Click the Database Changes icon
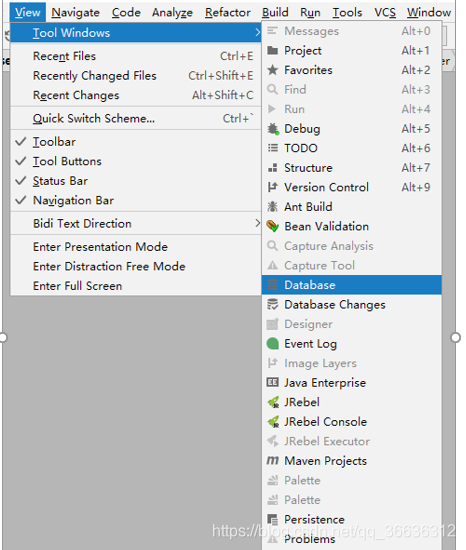The image size is (466, 550). pyautogui.click(x=272, y=304)
